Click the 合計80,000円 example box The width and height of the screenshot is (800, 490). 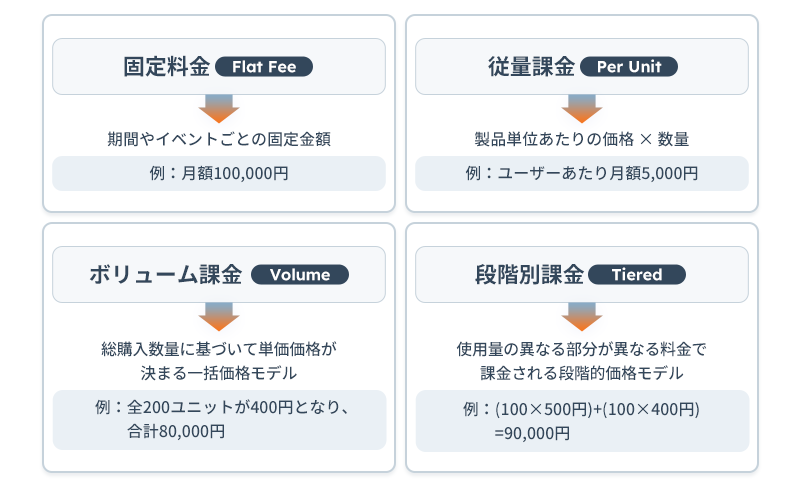[219, 420]
